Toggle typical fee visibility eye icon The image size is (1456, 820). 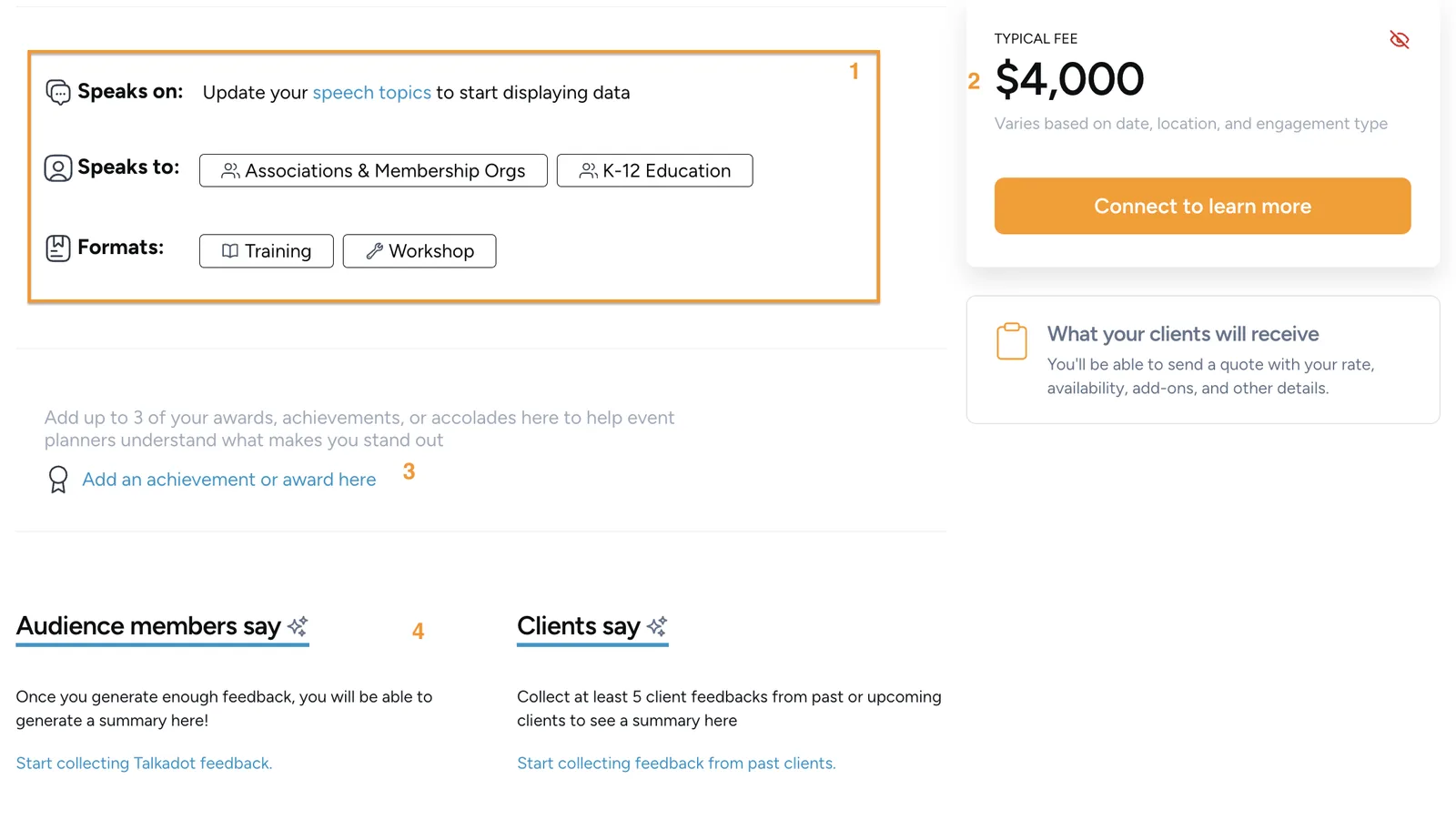tap(1400, 39)
